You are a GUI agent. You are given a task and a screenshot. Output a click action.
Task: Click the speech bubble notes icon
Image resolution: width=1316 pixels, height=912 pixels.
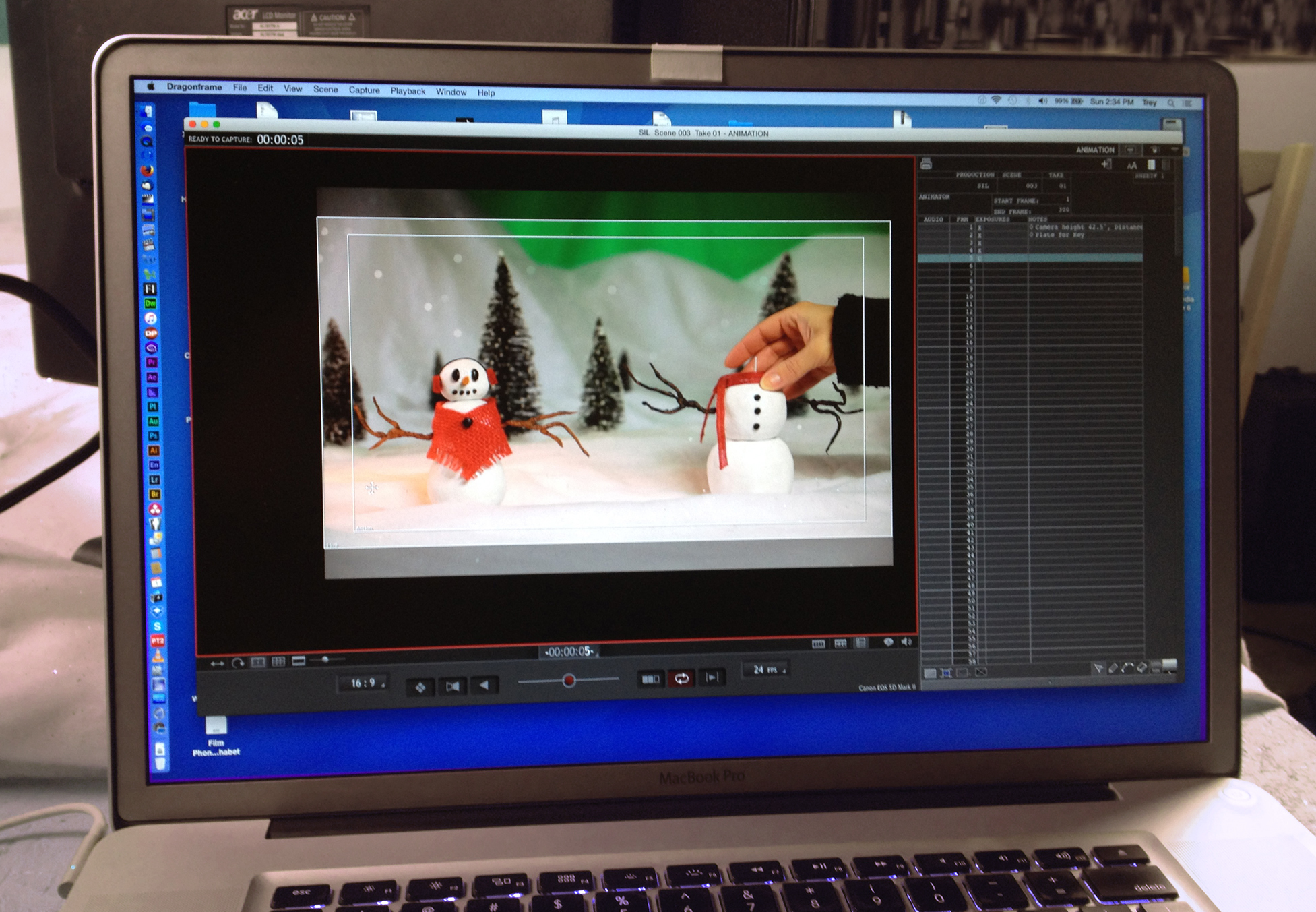(x=889, y=642)
